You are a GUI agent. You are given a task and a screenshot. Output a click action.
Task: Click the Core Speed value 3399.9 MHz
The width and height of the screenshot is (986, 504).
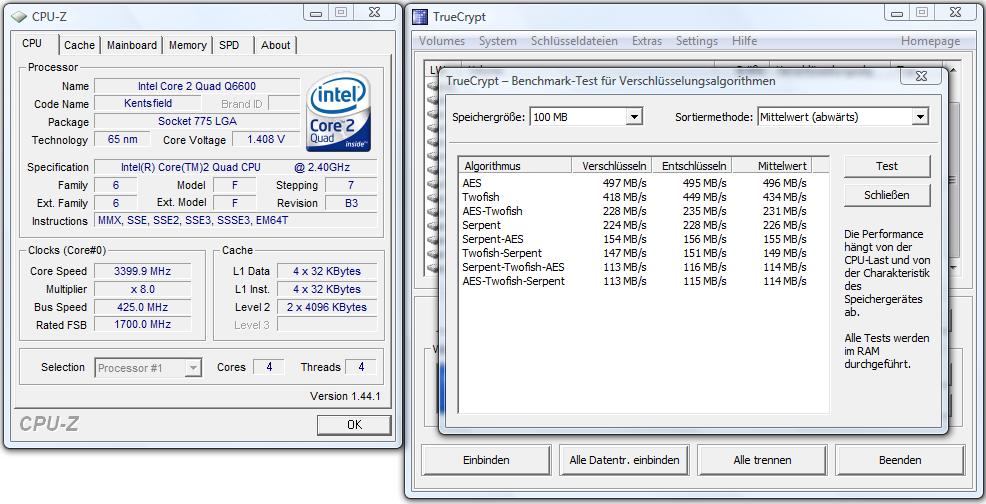point(143,271)
